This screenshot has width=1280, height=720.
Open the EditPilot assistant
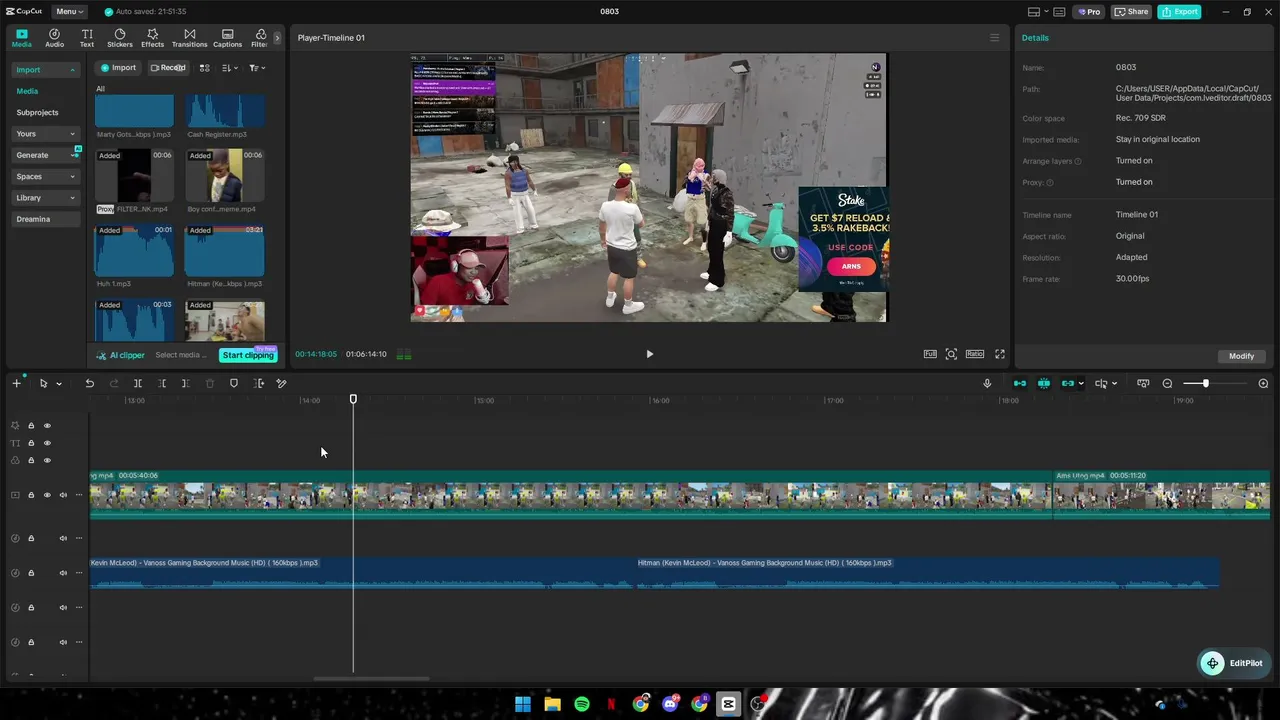click(1233, 663)
